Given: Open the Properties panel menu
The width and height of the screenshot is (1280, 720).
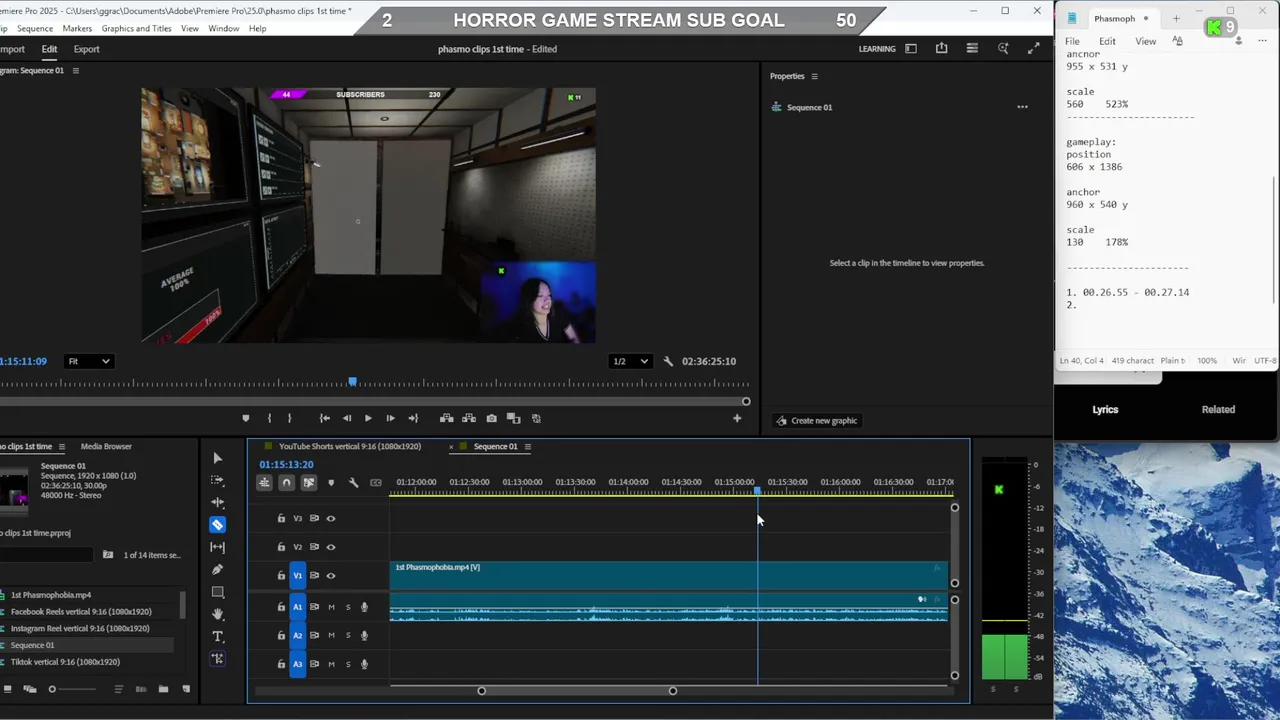Looking at the screenshot, I should [x=814, y=76].
